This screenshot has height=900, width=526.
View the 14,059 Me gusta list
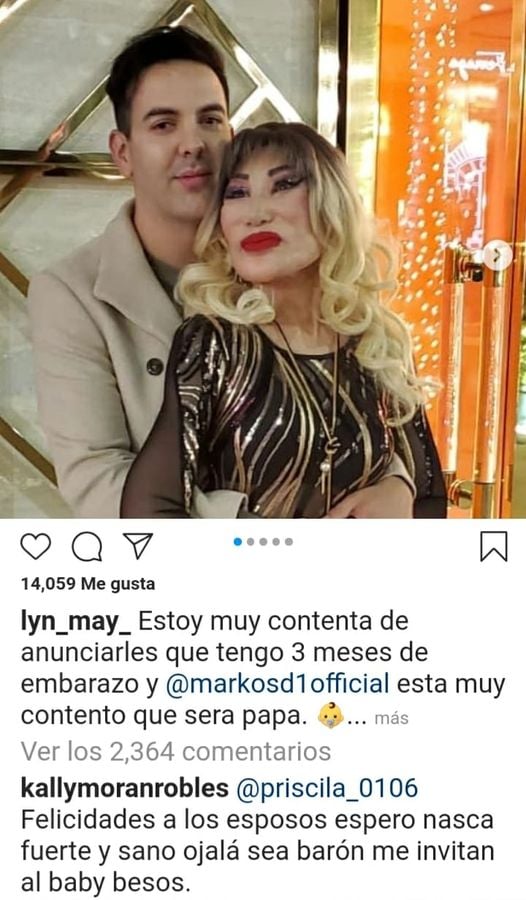(x=88, y=584)
